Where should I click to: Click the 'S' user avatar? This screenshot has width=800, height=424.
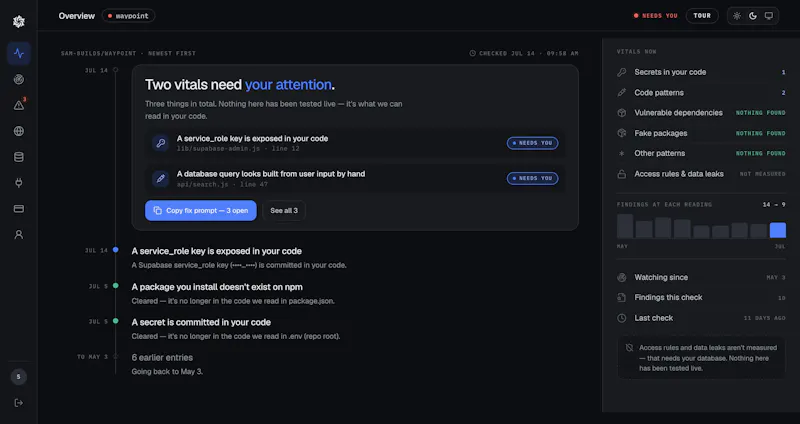(19, 377)
